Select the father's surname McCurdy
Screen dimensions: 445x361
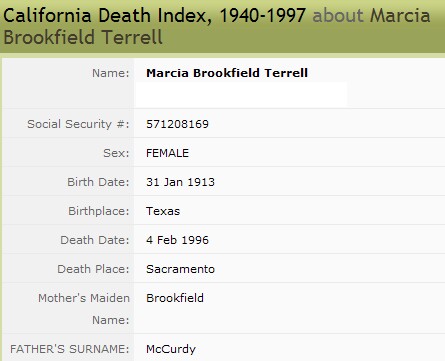171,349
